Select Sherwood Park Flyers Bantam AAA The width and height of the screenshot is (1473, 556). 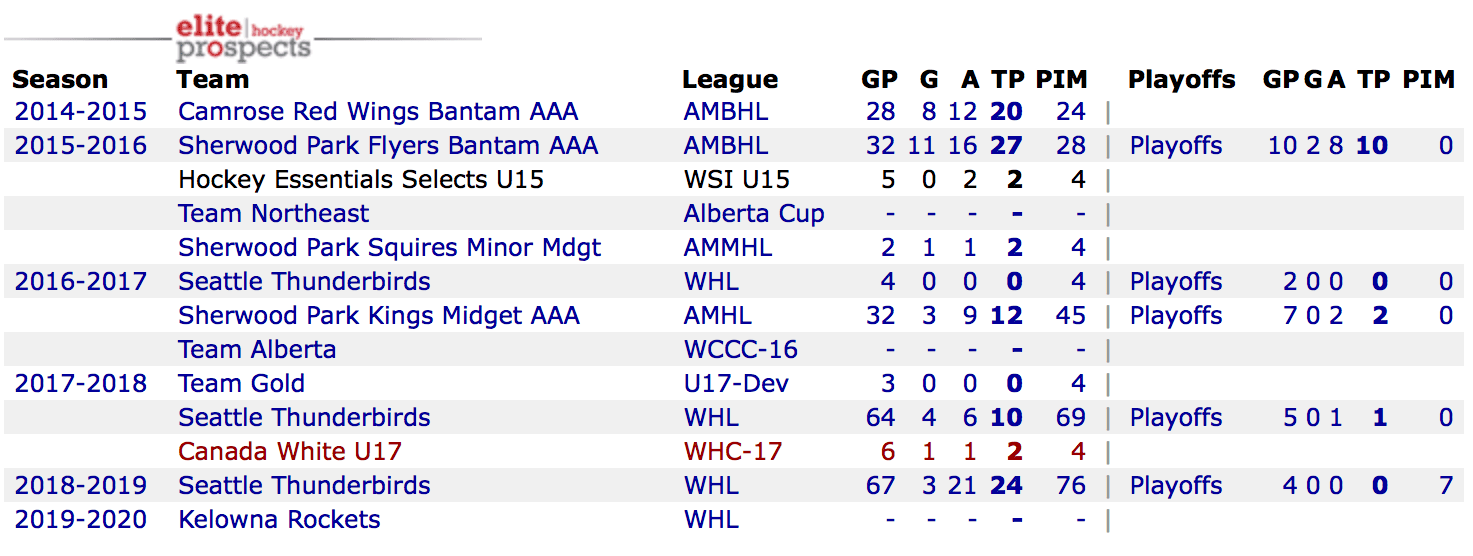[388, 146]
